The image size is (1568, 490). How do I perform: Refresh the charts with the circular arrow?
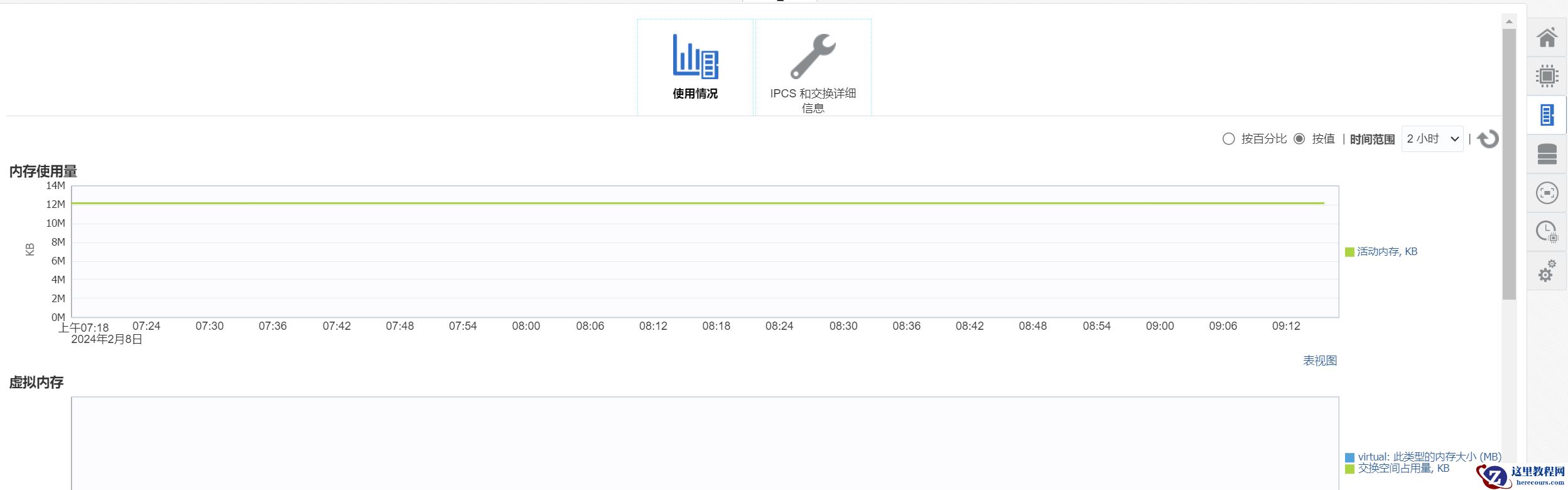coord(1488,139)
